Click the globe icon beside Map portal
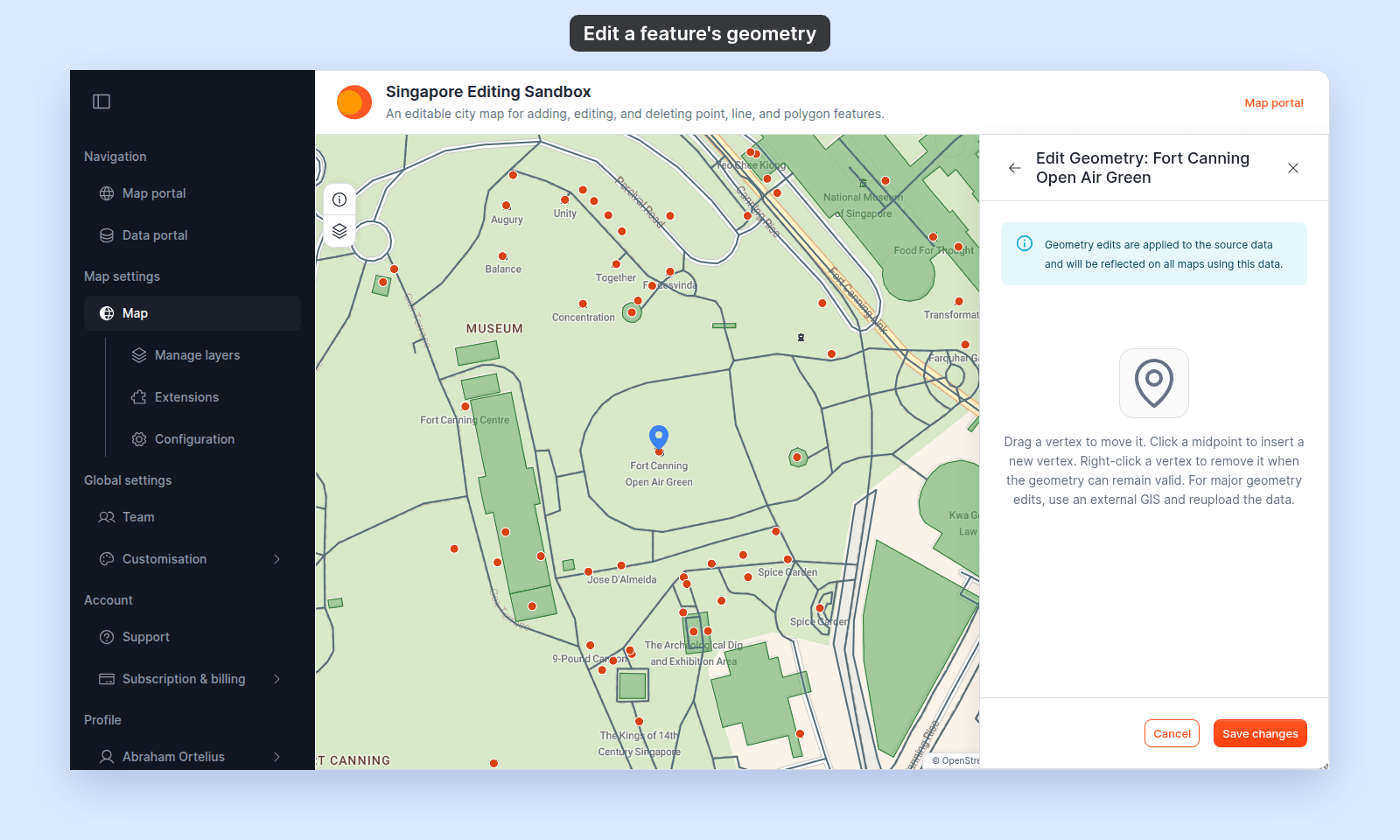 click(x=107, y=193)
